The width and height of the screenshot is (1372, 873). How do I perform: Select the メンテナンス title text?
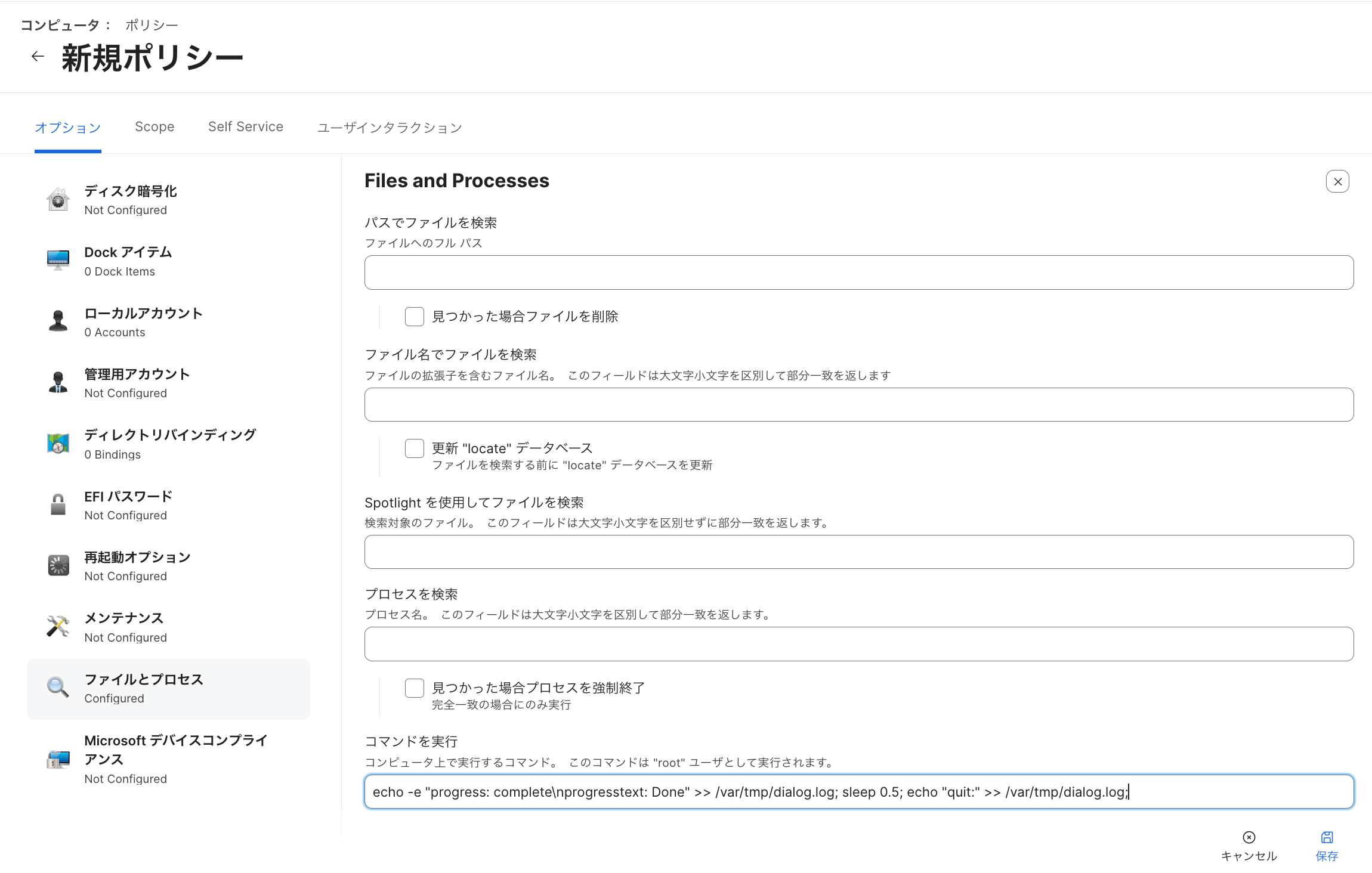point(124,618)
